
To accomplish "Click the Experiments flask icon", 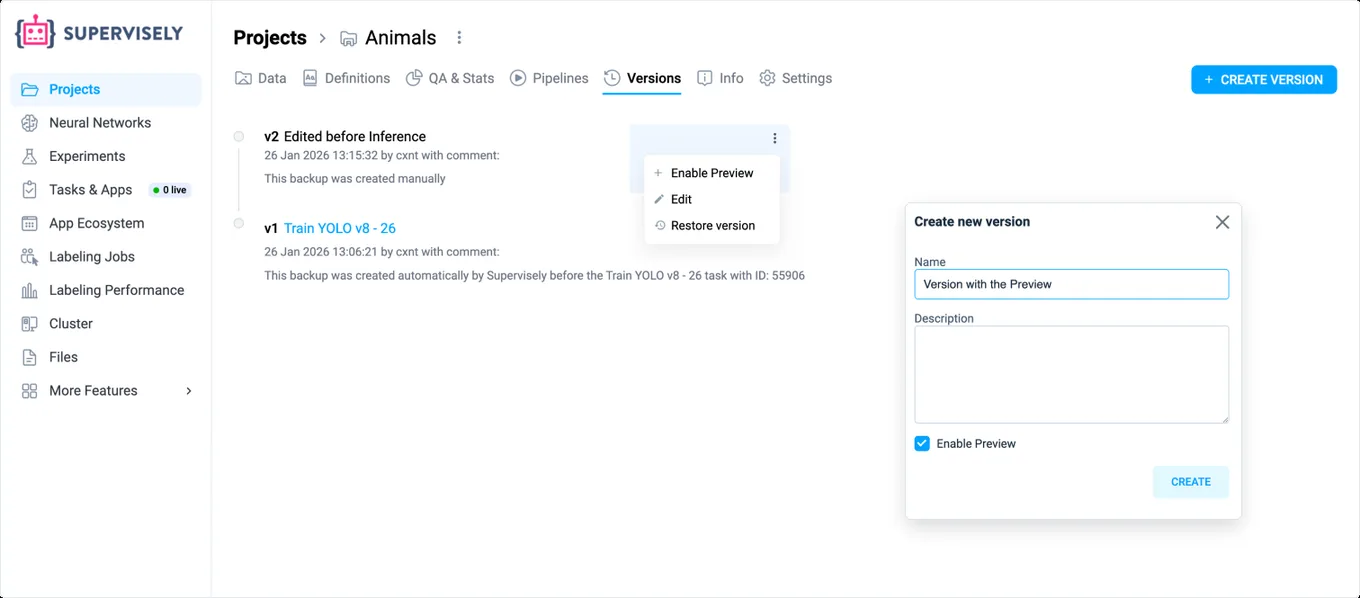I will (30, 156).
